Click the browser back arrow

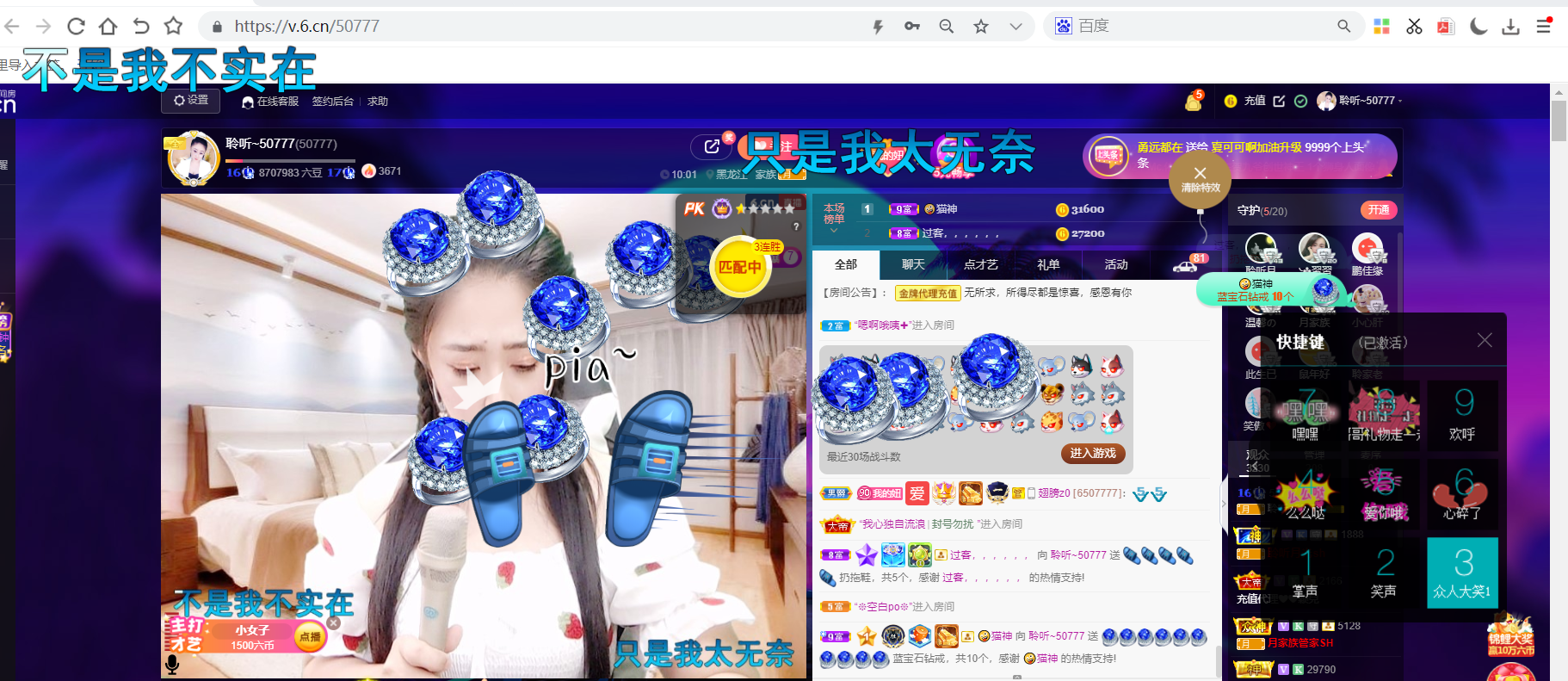coord(11,27)
